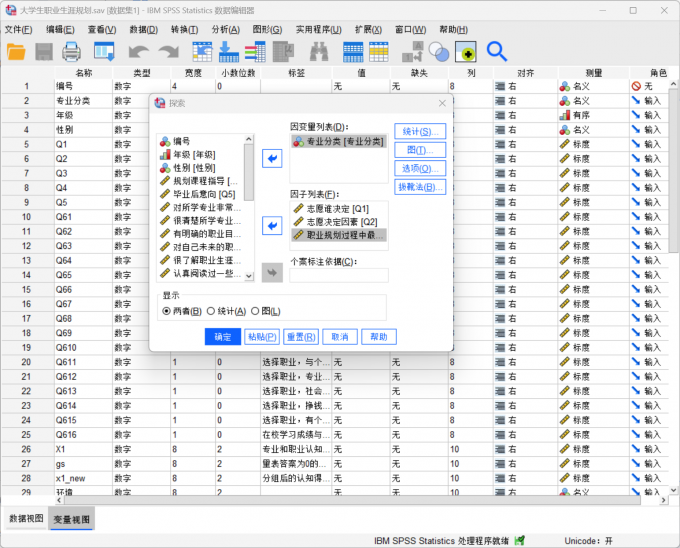
Task: Click the 个案标注依据 input field
Action: [x=339, y=275]
